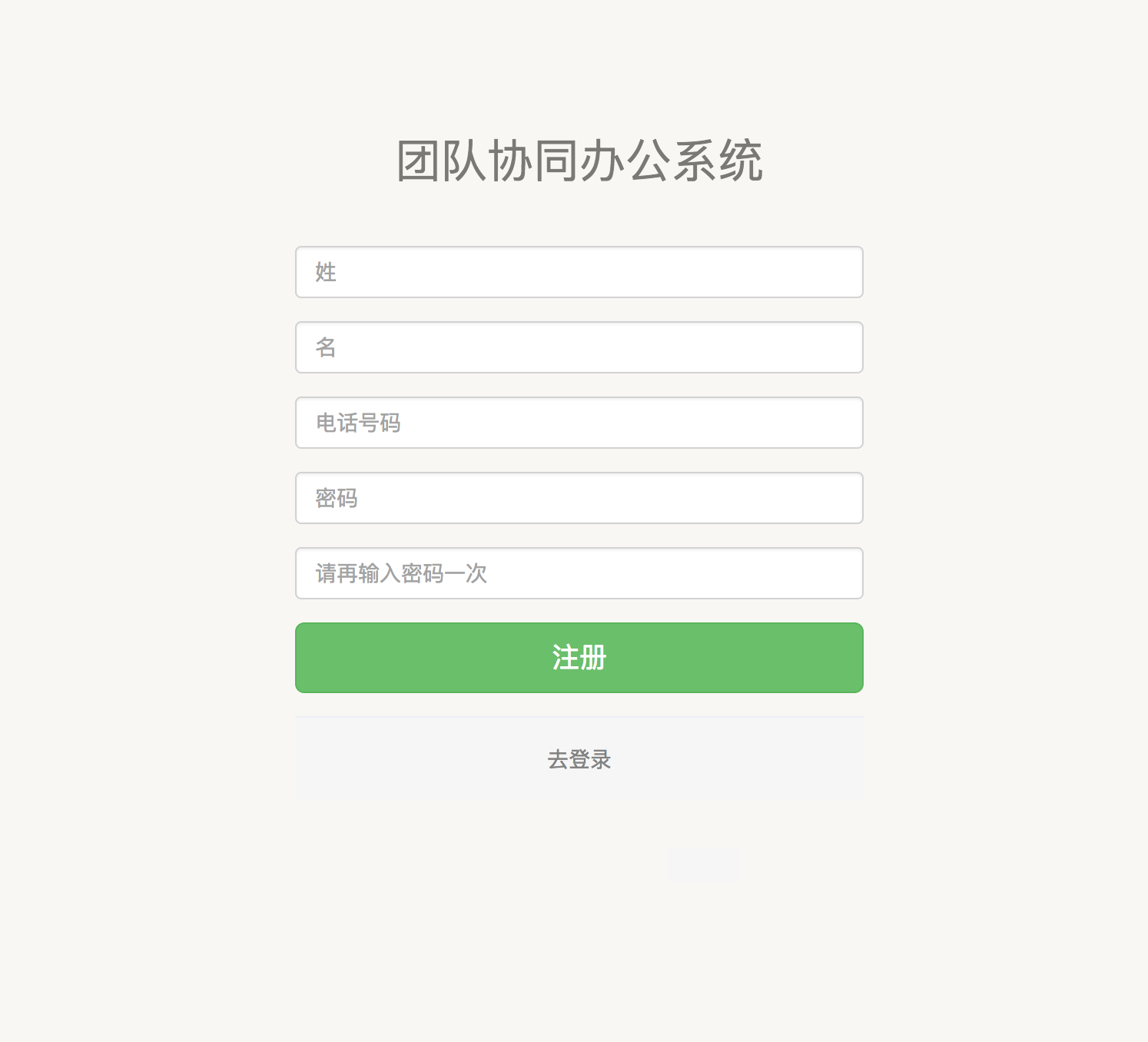Click the faint gray box below the login panel

click(702, 865)
